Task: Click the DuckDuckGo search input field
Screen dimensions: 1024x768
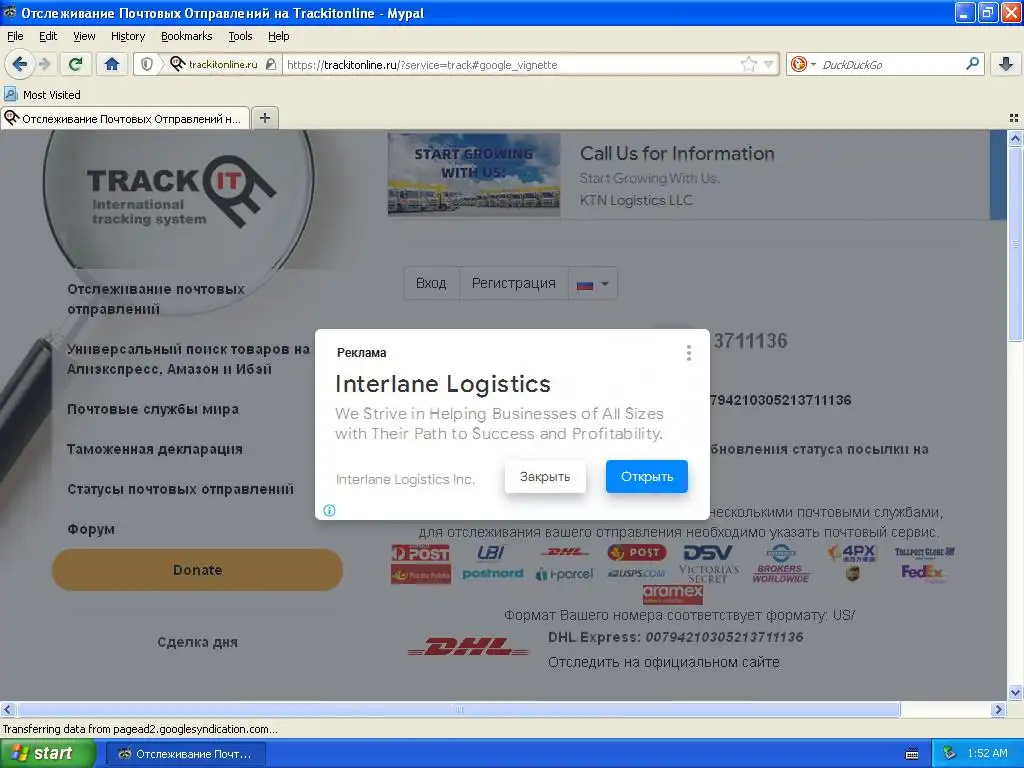Action: click(x=890, y=64)
